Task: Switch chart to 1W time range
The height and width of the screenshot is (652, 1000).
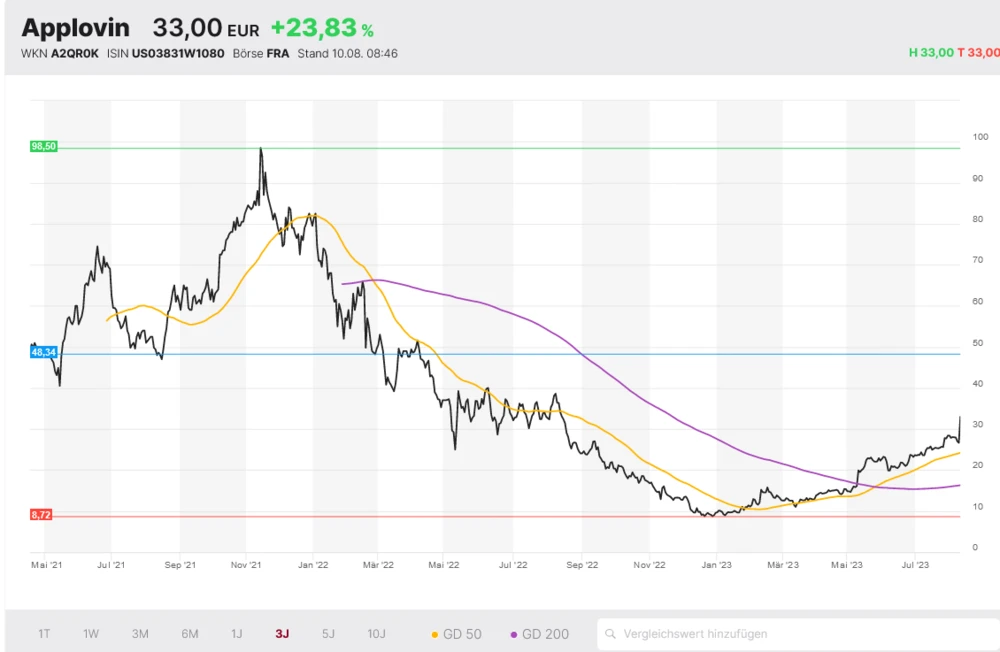Action: pyautogui.click(x=91, y=634)
